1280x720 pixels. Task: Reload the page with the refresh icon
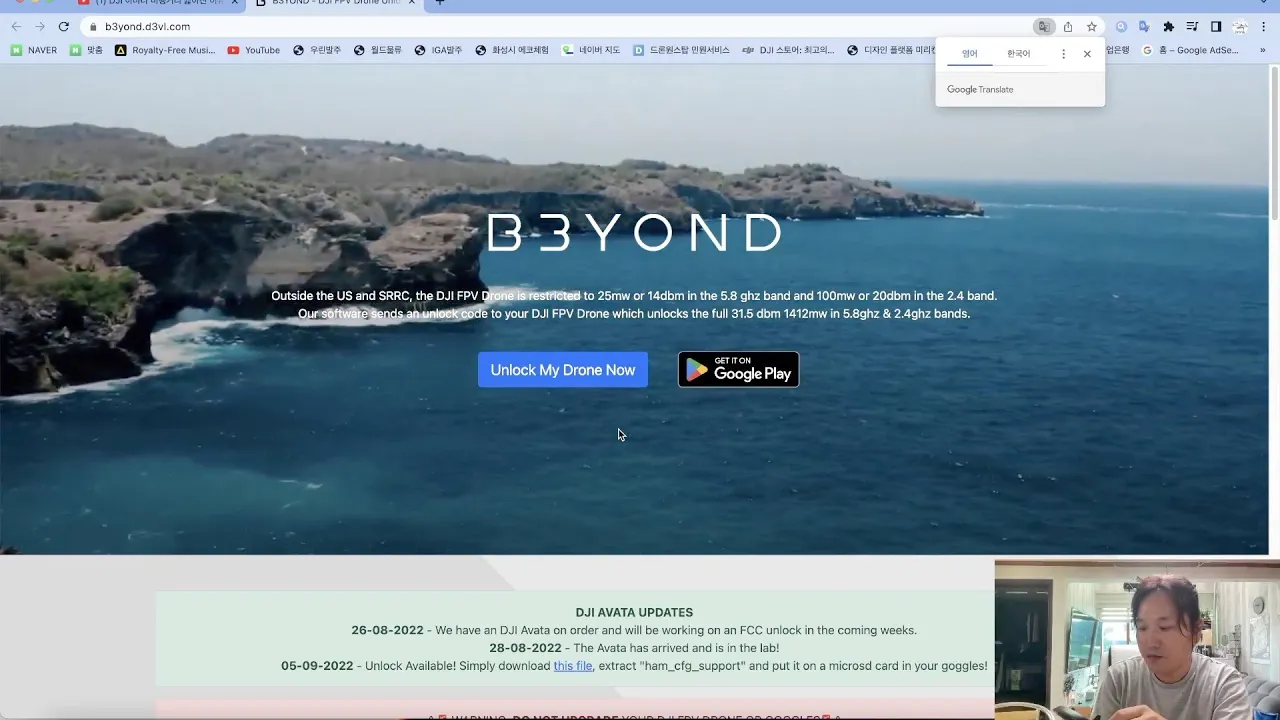64,27
